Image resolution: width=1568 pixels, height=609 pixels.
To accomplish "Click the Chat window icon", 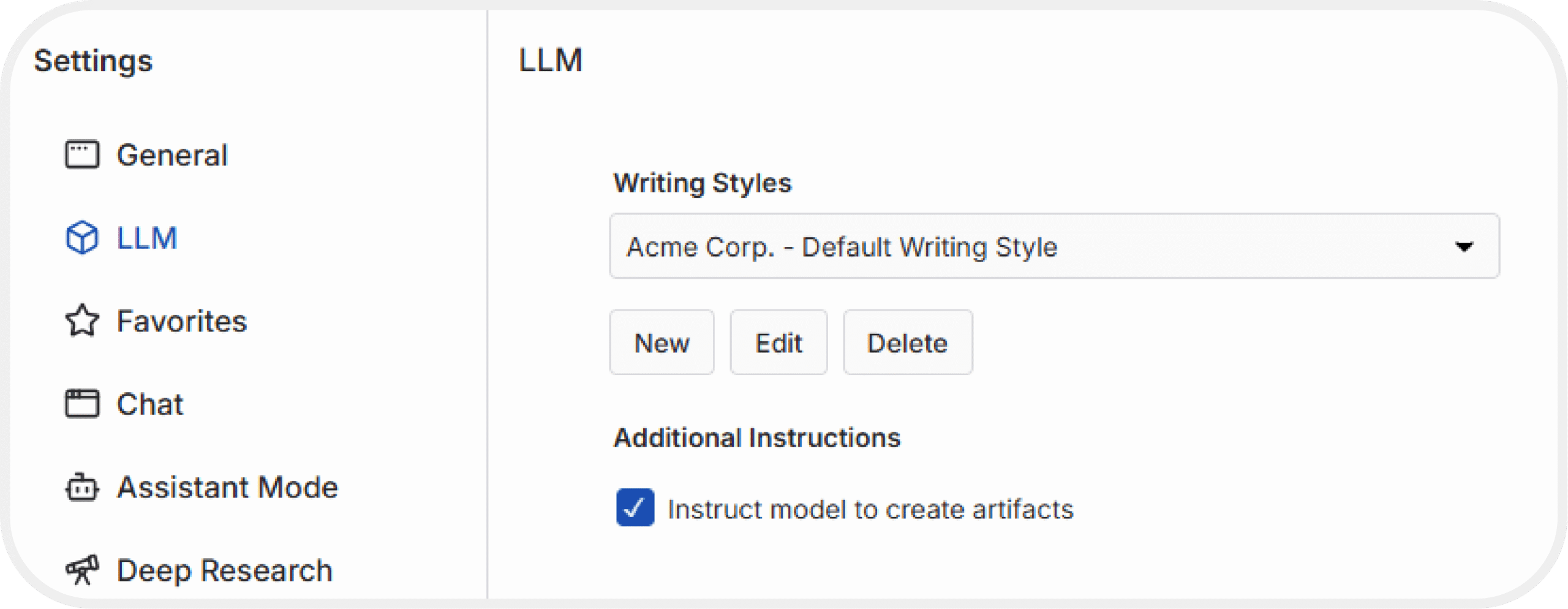I will pyautogui.click(x=81, y=404).
